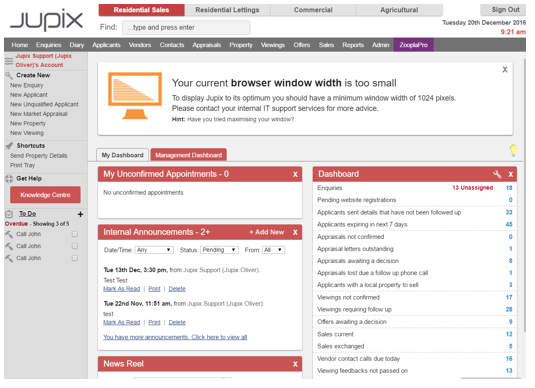535x388 pixels.
Task: Click Vendor contact calls due today row
Action: (415, 359)
